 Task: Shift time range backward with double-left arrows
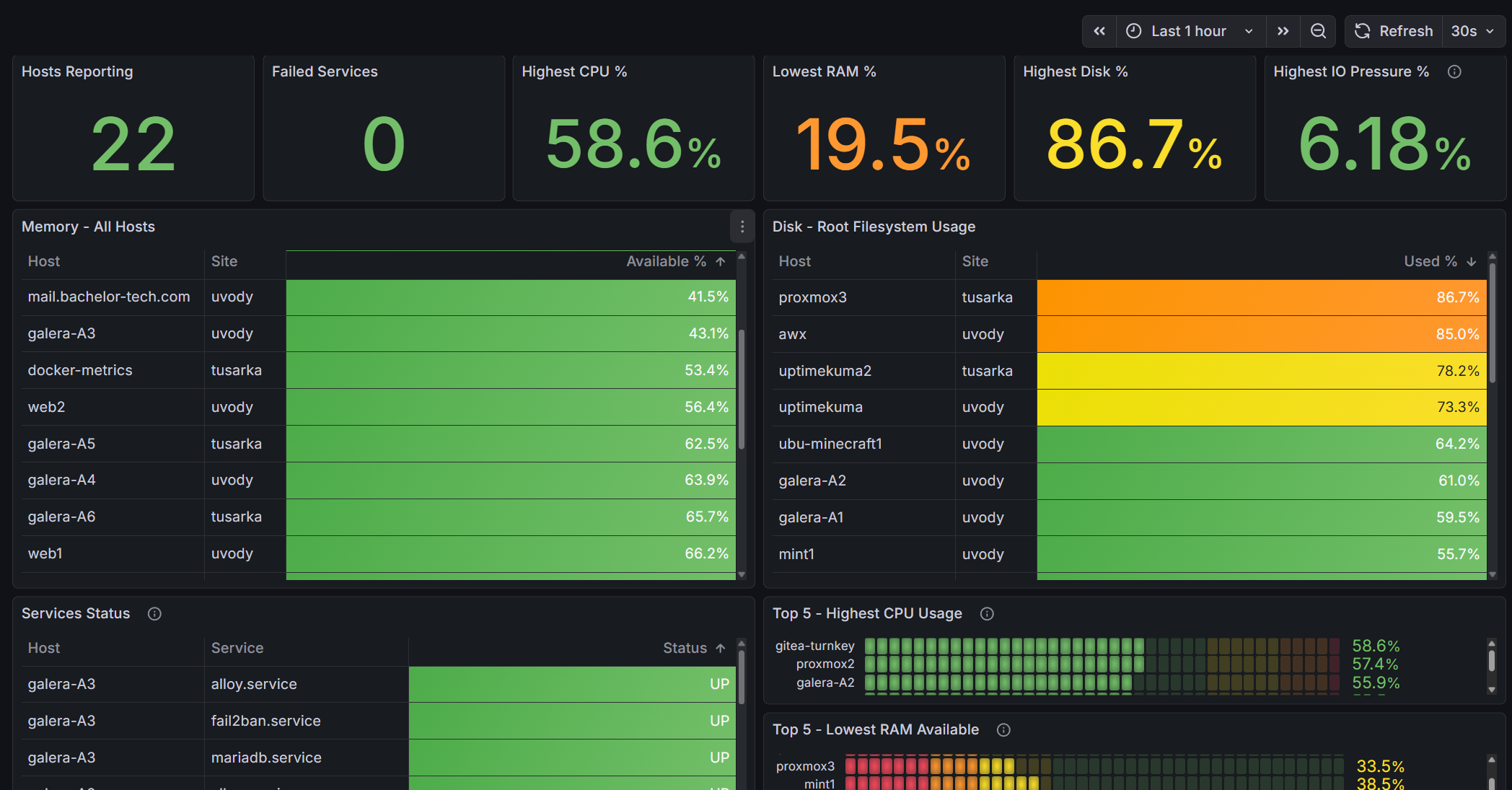coord(1099,31)
